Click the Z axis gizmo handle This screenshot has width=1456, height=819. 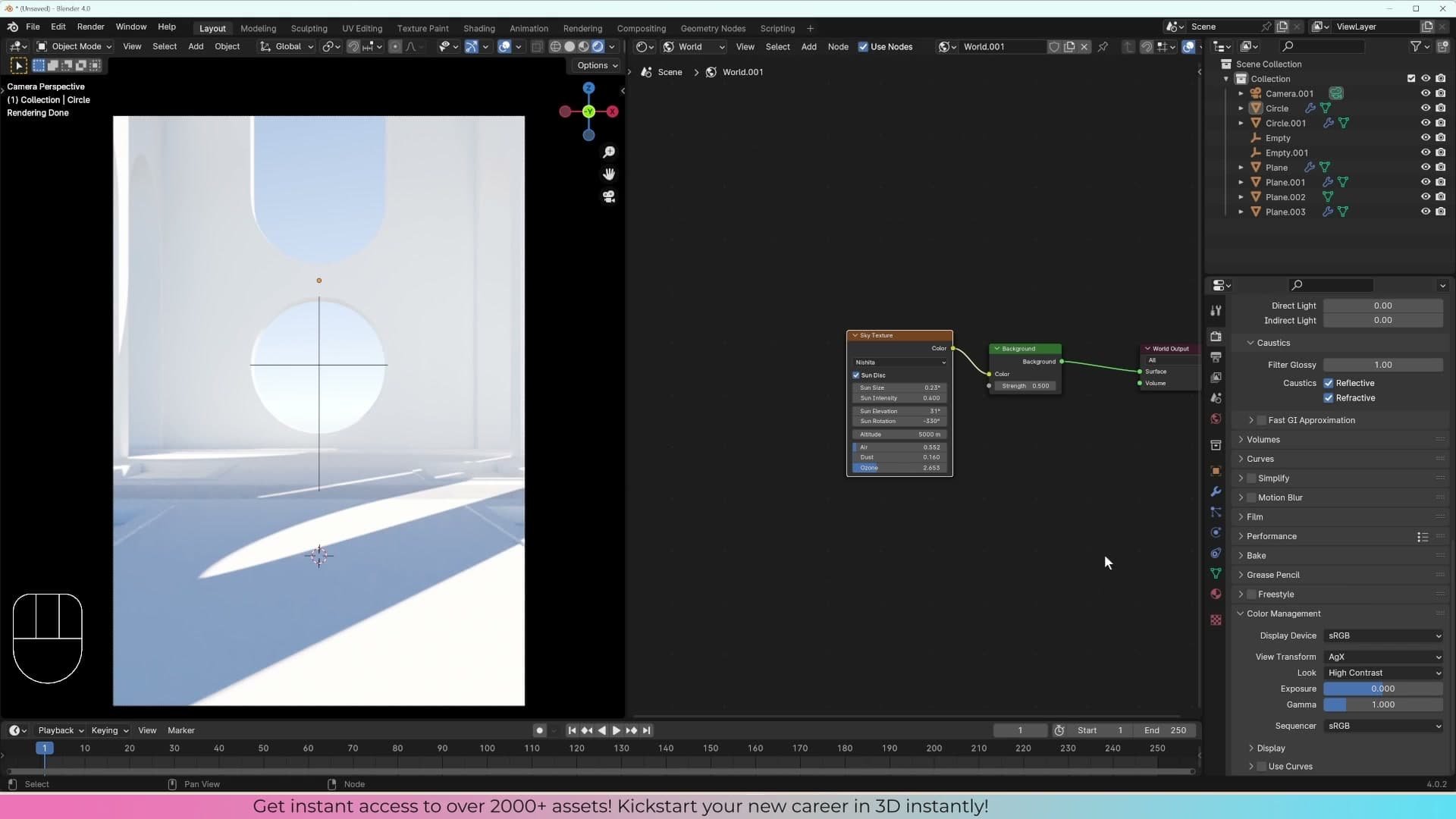[x=588, y=88]
